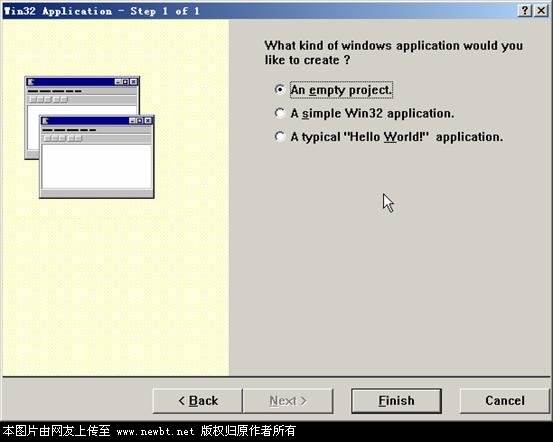Cancel the wizard
The height and width of the screenshot is (442, 553).
(505, 401)
